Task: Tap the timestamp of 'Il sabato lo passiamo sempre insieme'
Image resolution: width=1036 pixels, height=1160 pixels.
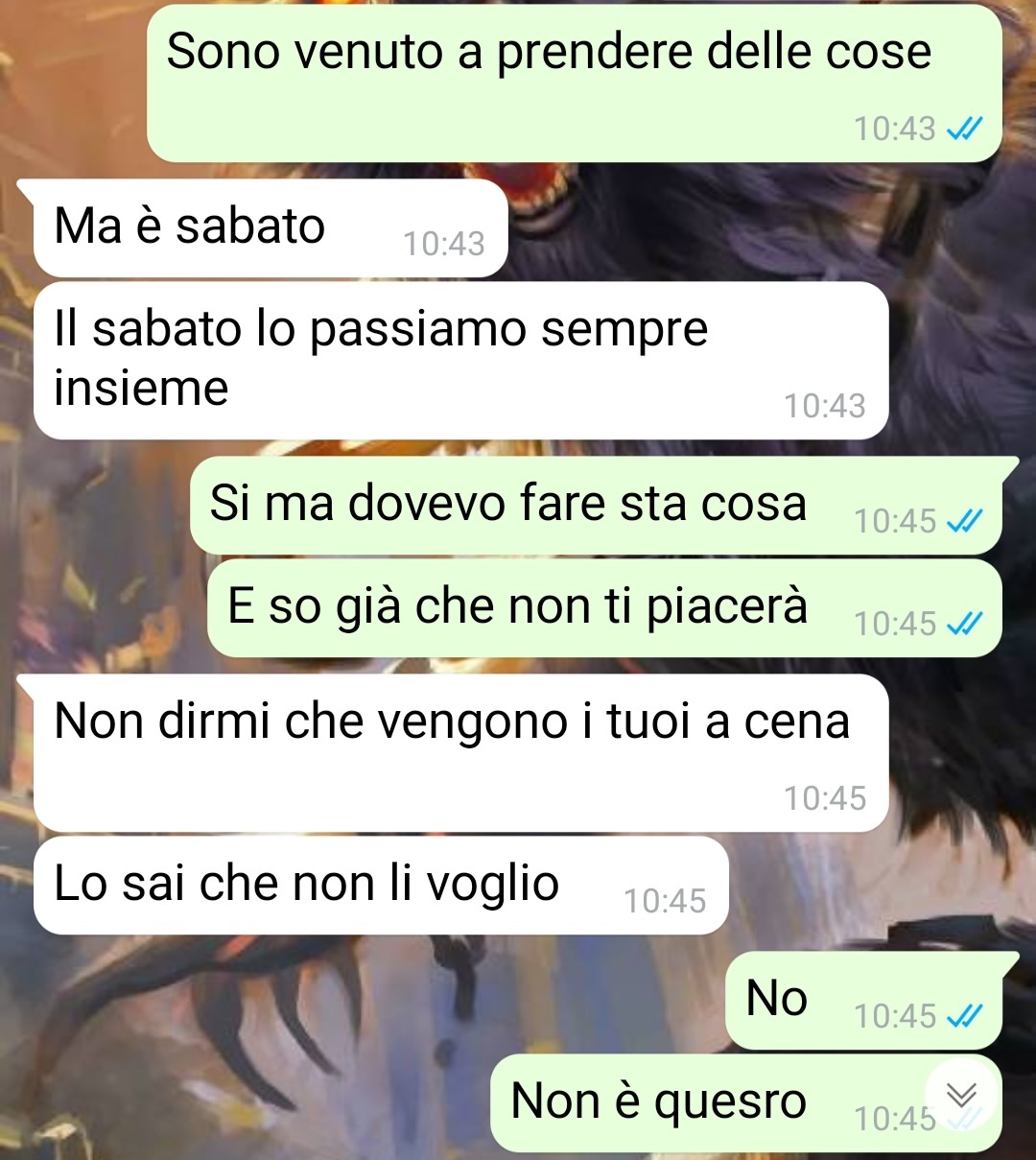Action: [825, 406]
